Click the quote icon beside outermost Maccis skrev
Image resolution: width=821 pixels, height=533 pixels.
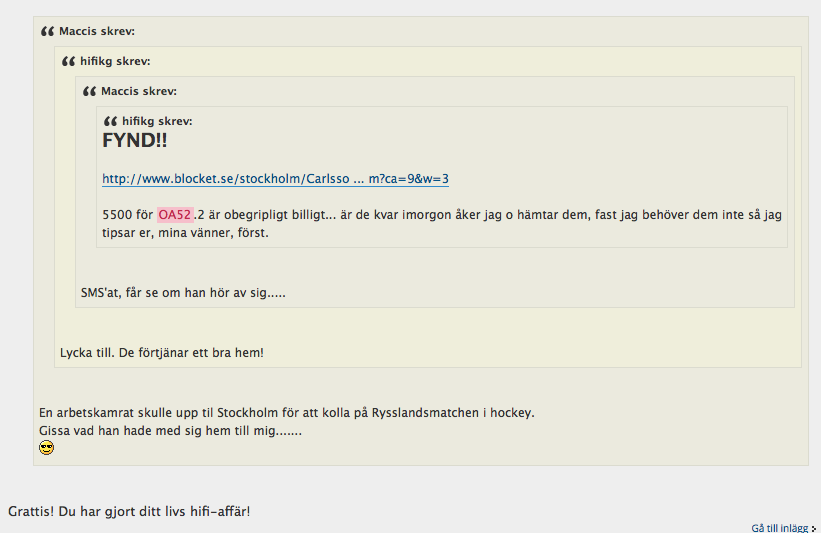(48, 31)
